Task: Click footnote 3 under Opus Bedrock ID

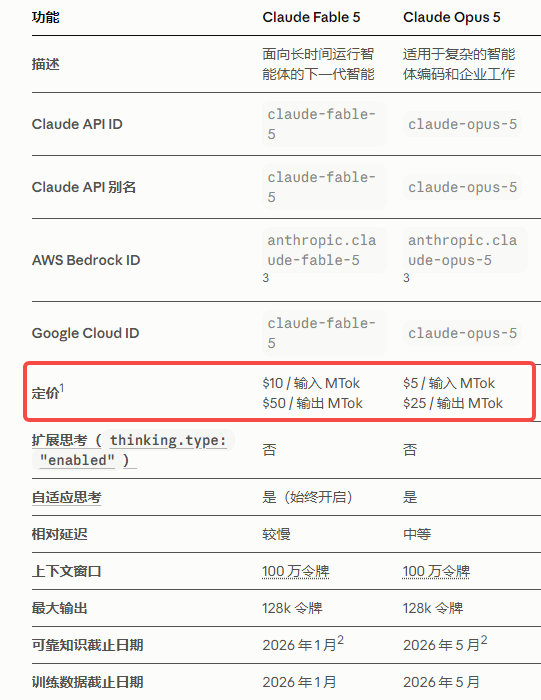Action: [406, 278]
